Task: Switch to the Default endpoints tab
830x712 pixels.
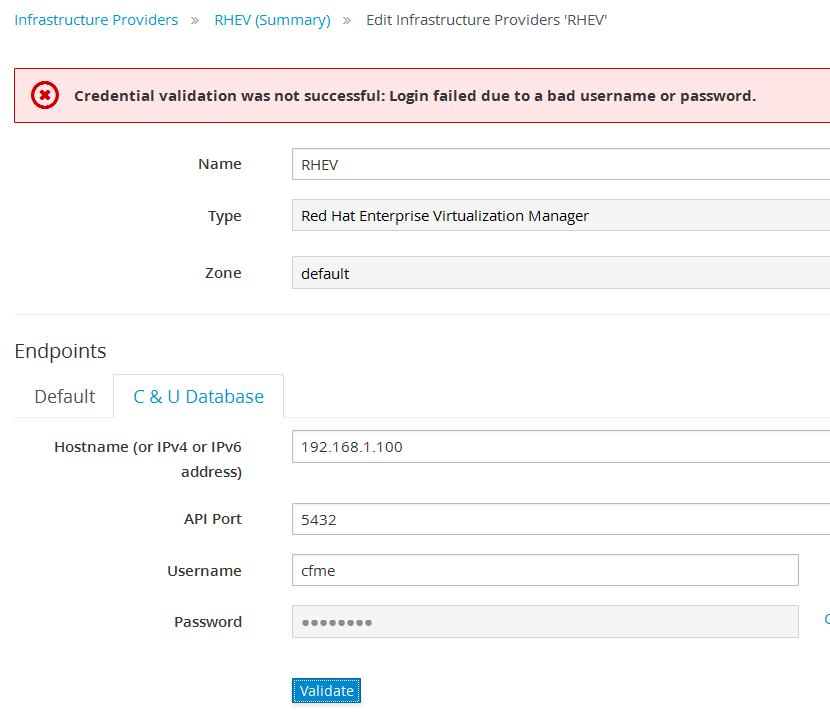Action: 65,397
